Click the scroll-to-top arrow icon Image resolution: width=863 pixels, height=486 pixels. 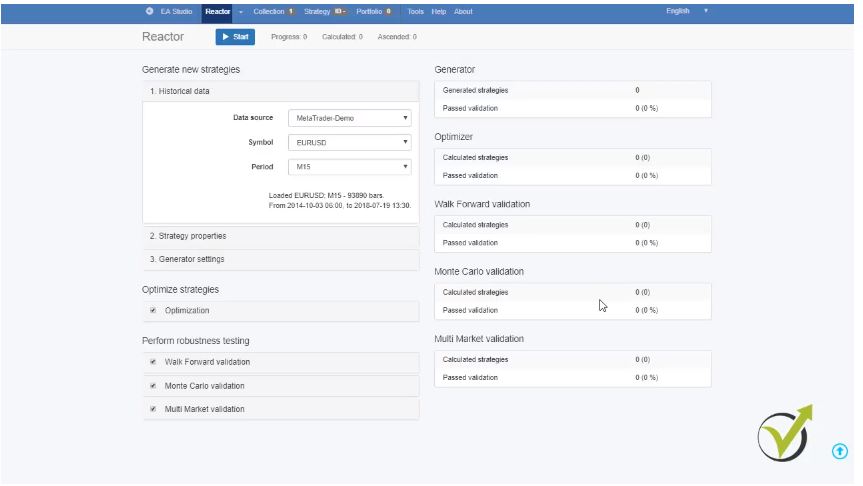[840, 451]
